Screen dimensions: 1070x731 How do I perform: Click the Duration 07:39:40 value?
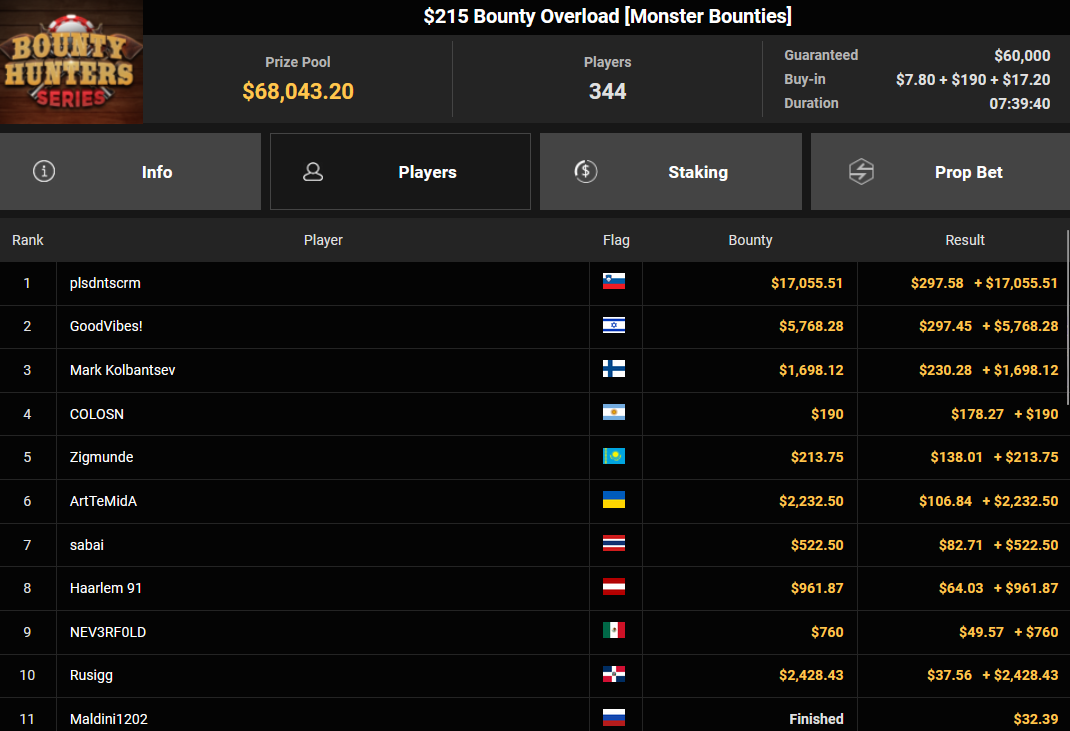(x=1020, y=104)
